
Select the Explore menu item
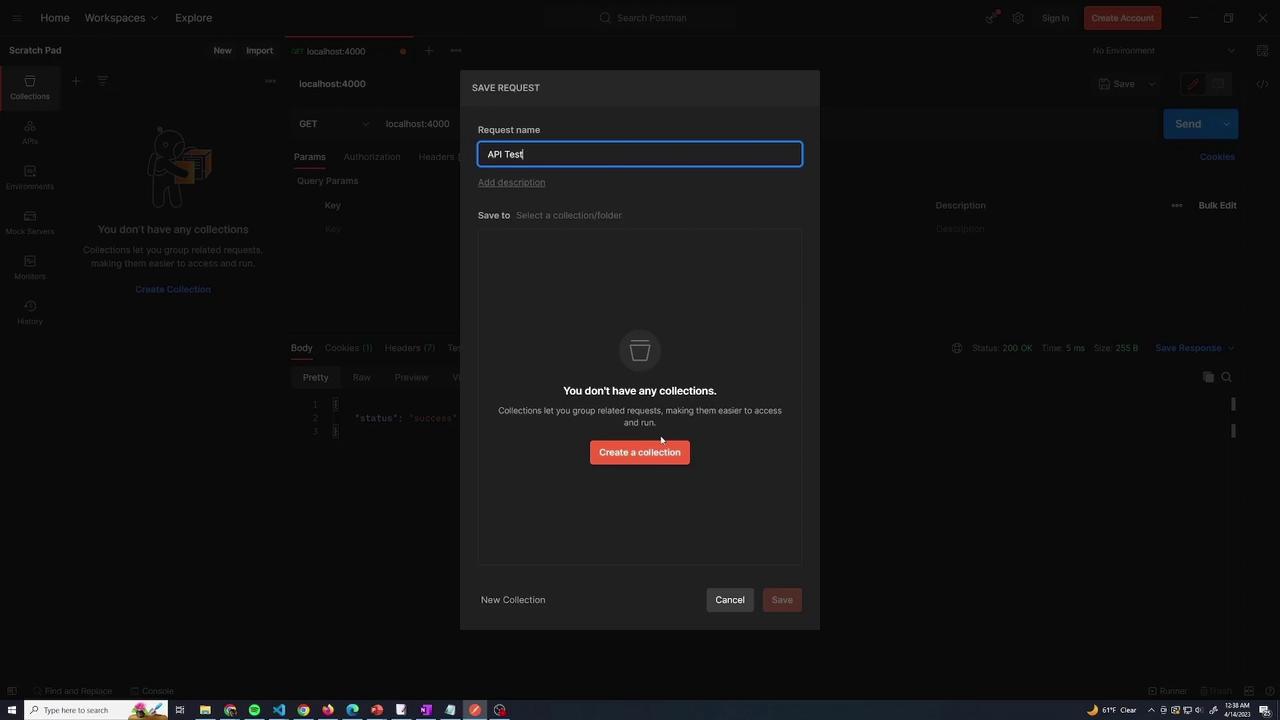(x=193, y=18)
